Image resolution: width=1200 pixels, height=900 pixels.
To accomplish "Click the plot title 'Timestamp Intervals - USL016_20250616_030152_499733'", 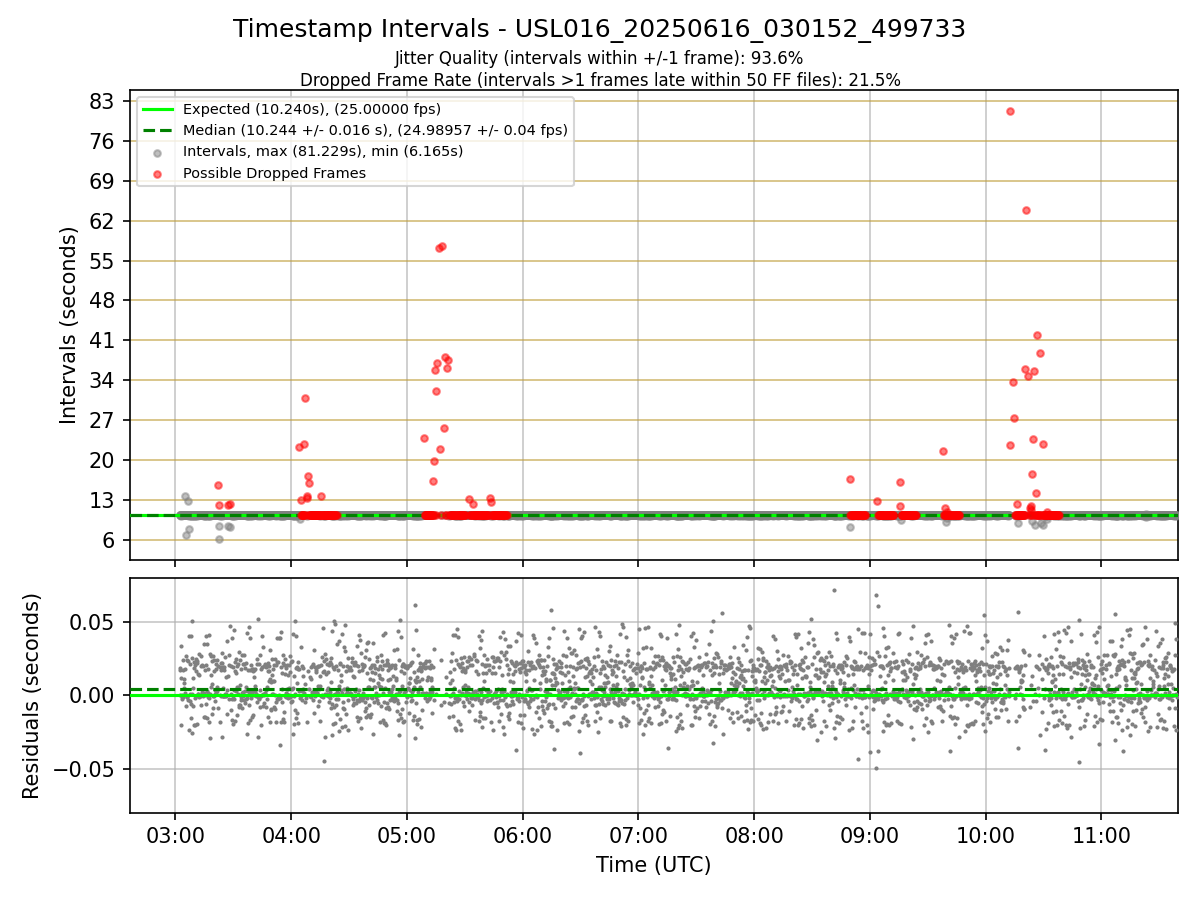I will coord(599,29).
